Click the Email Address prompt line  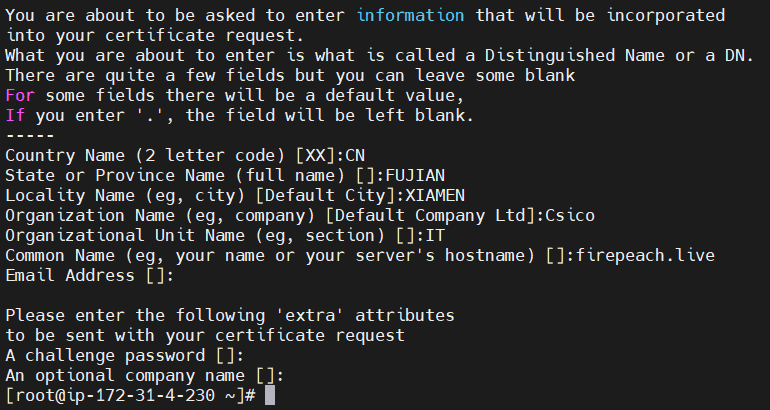click(89, 275)
